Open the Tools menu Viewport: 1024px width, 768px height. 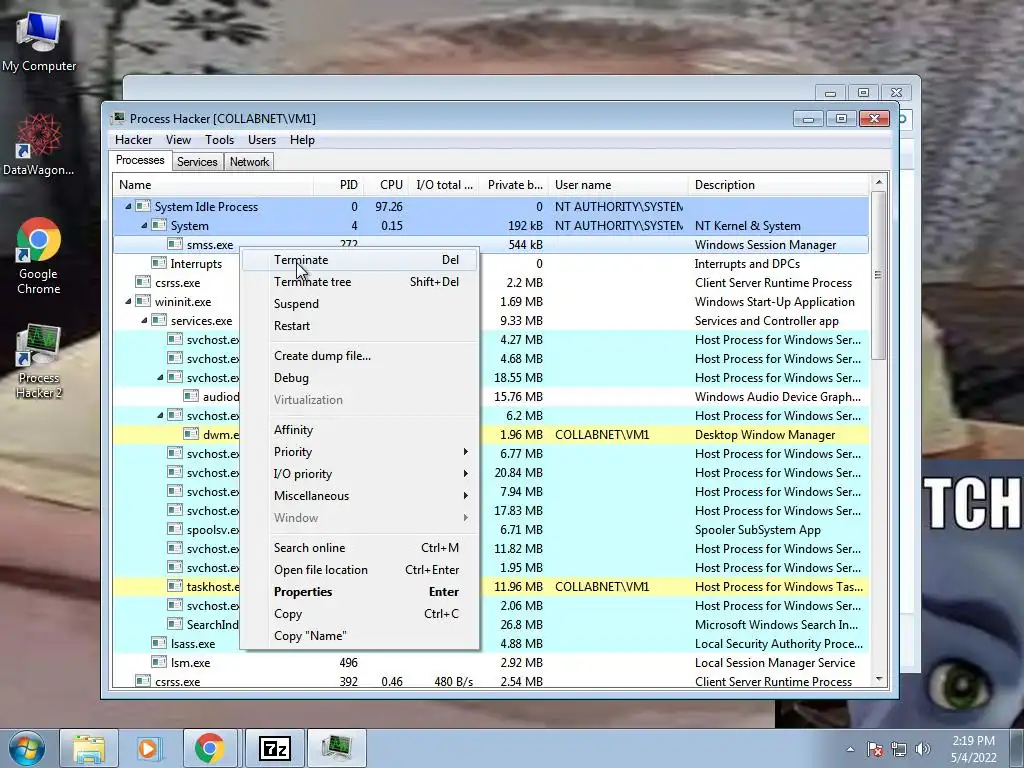click(219, 140)
